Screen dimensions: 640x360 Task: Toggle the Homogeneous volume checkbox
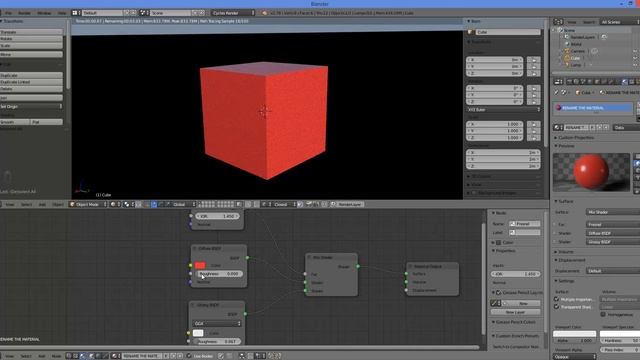click(x=603, y=314)
